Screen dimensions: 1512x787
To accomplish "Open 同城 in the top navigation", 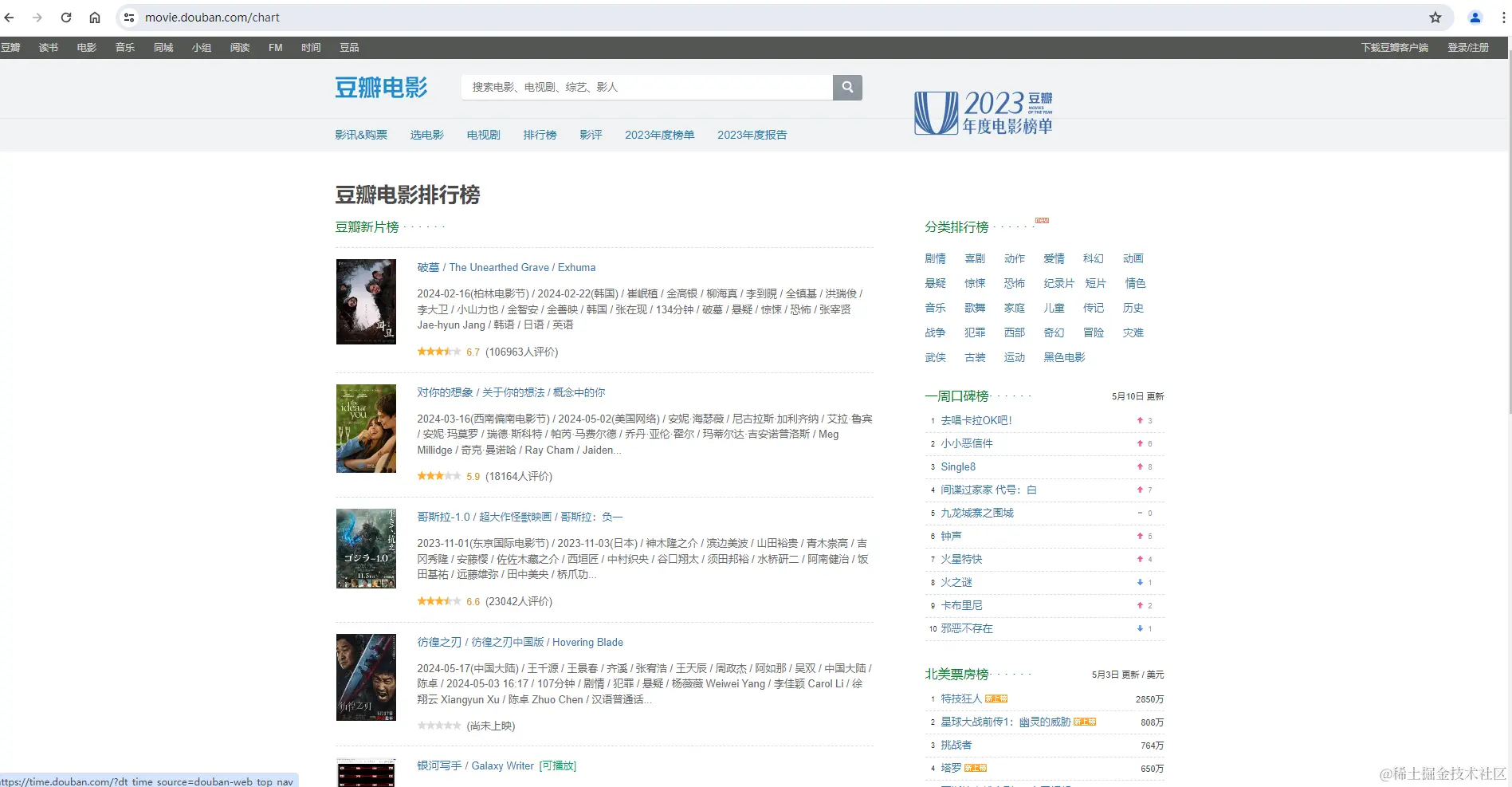I will tap(163, 48).
